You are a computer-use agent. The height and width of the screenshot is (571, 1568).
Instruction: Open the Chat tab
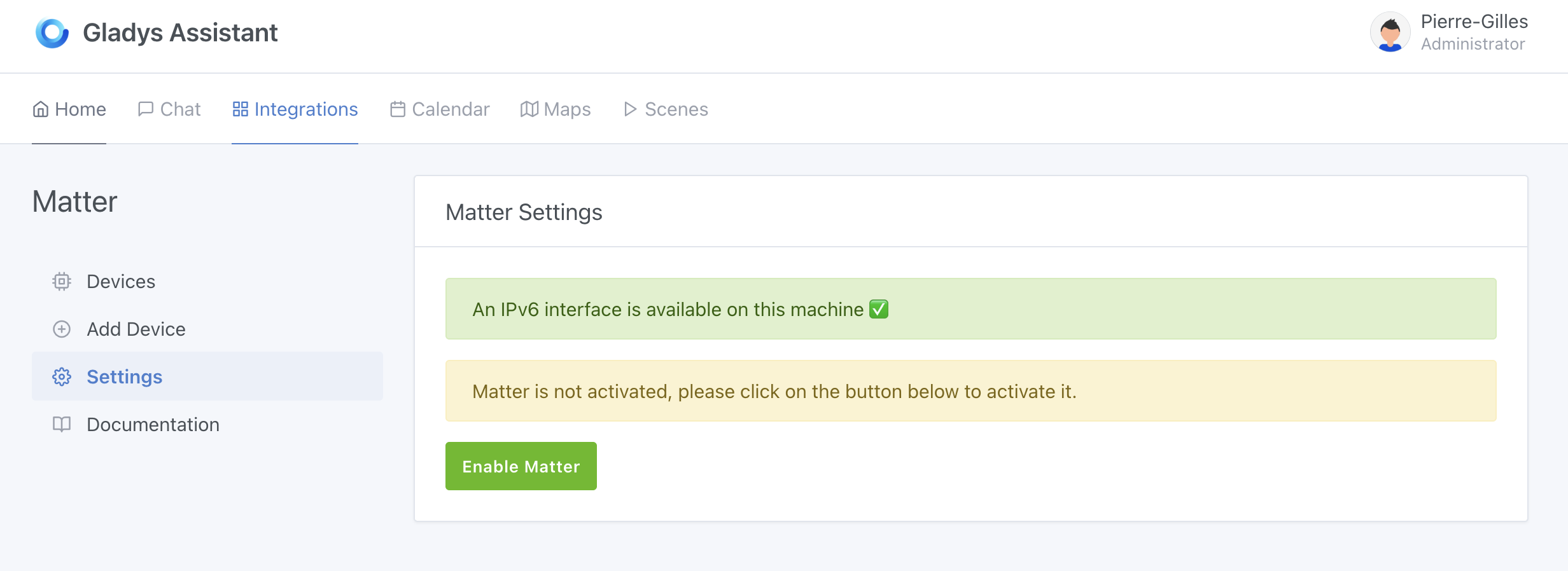(x=169, y=109)
